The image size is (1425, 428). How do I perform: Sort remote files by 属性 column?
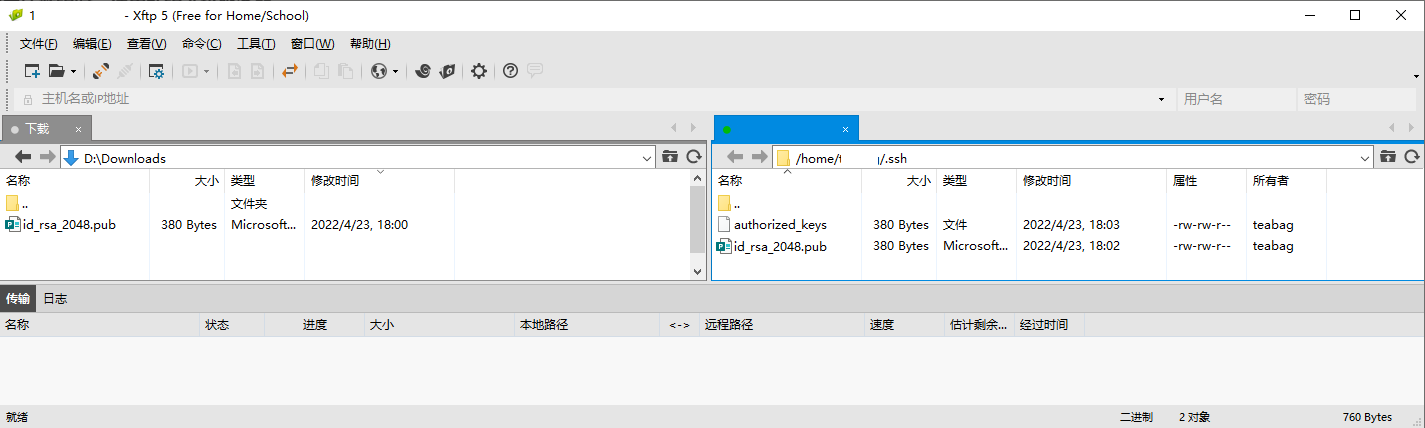pyautogui.click(x=1206, y=181)
